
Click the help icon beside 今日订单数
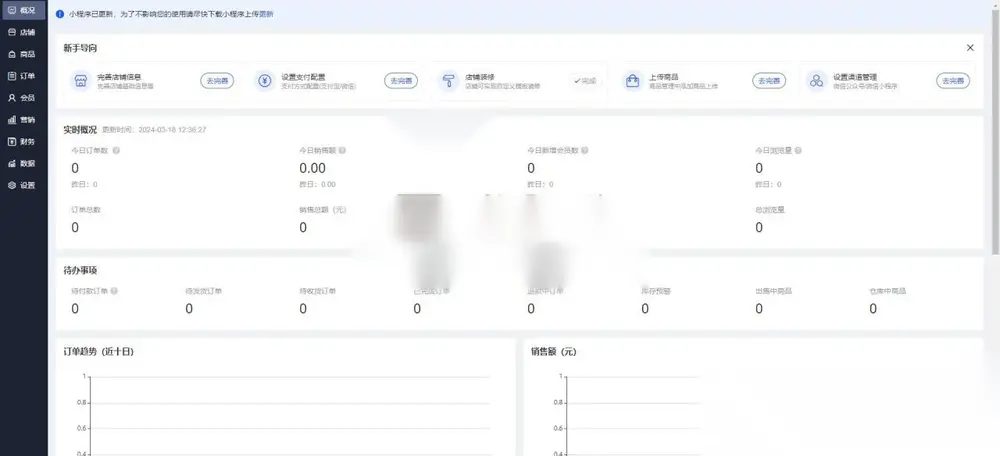pos(116,151)
